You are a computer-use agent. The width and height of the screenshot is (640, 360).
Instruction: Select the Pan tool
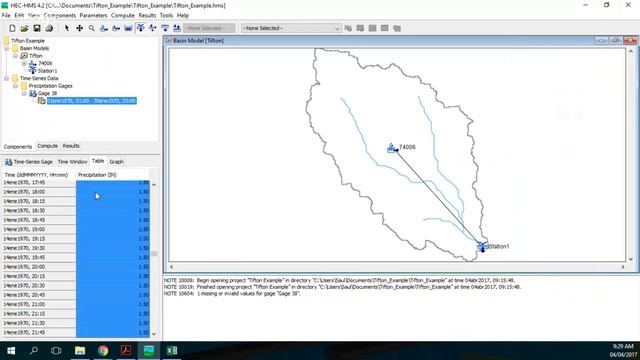[80, 28]
